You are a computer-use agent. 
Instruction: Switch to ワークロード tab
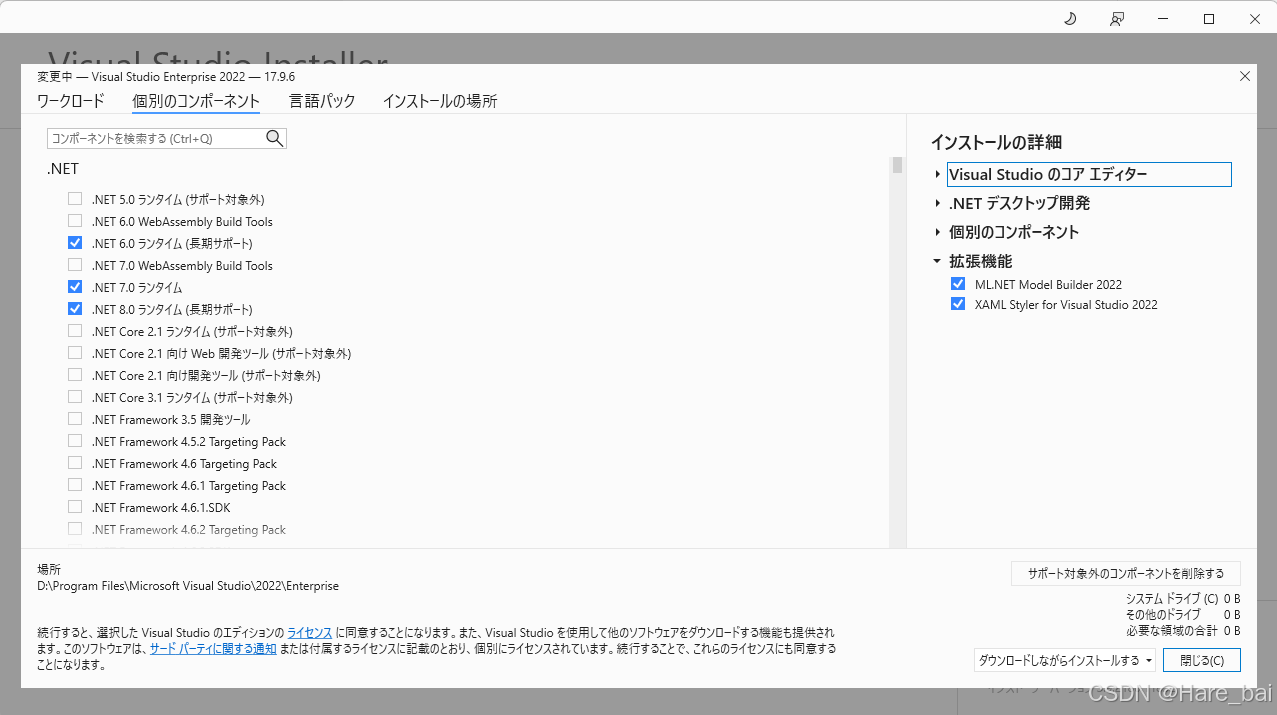point(71,102)
